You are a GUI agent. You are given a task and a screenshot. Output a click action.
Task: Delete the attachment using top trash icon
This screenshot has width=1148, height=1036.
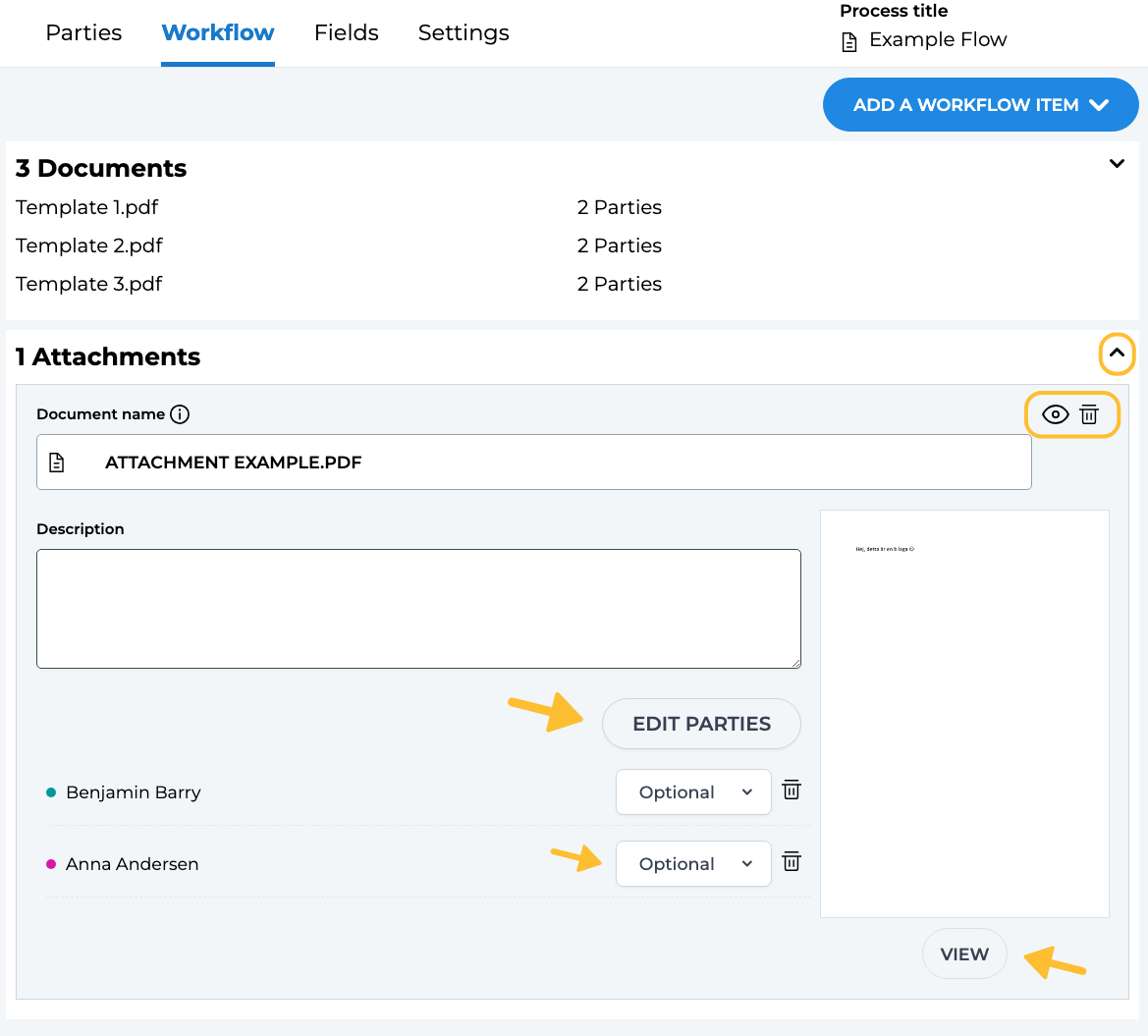pyautogui.click(x=1089, y=414)
